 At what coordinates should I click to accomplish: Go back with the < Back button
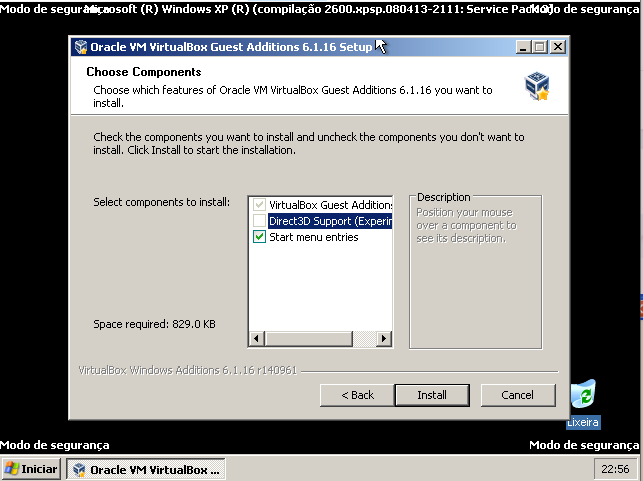357,395
